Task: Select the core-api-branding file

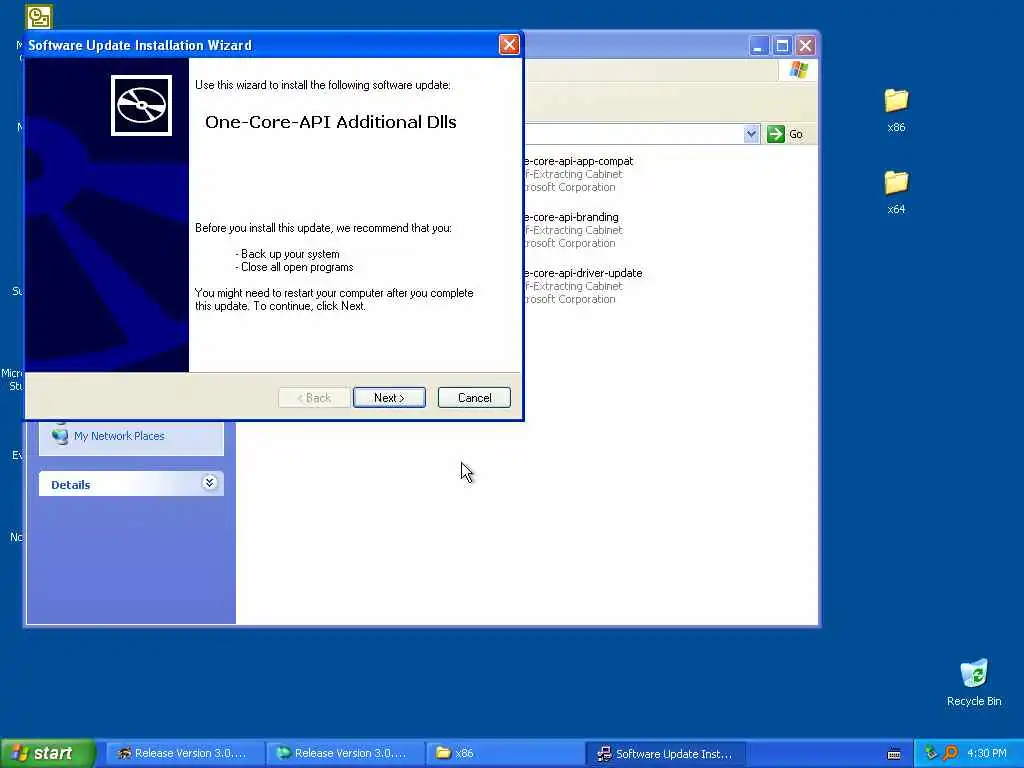Action: (x=571, y=217)
